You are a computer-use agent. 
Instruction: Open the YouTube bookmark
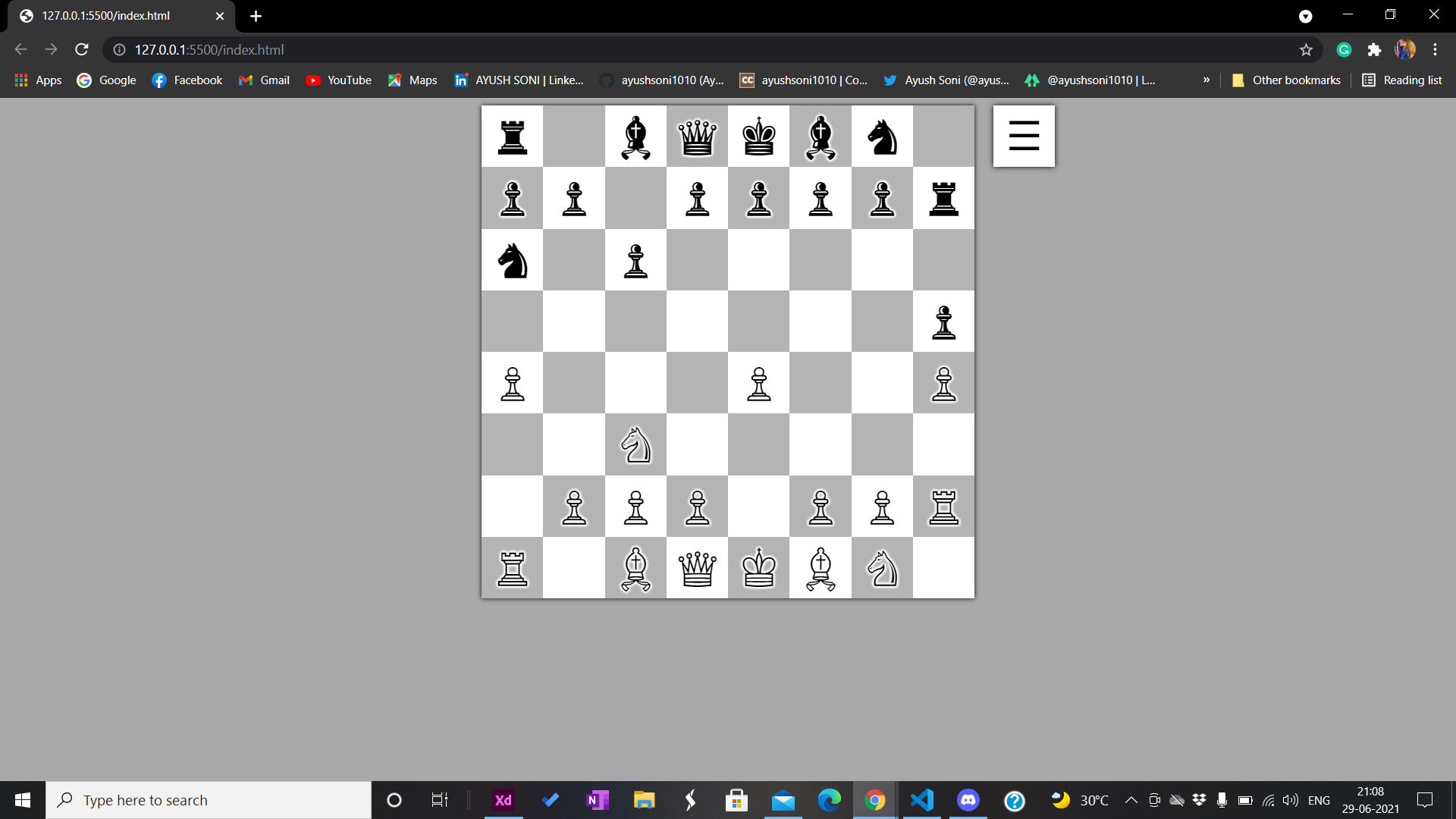tap(338, 80)
